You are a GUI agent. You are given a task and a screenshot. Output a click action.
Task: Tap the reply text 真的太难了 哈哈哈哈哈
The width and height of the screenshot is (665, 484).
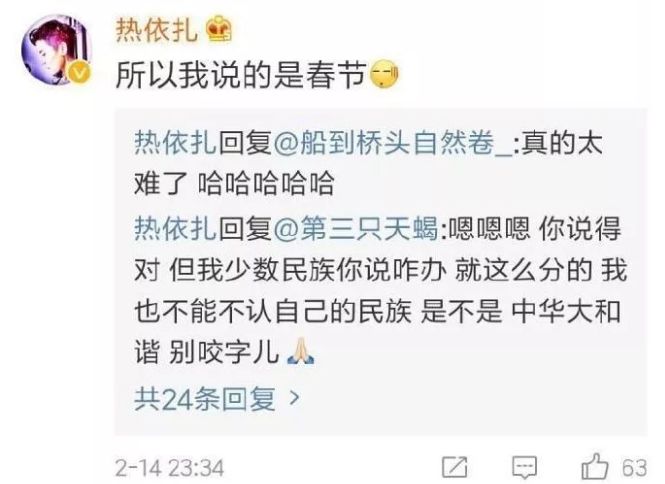368,164
